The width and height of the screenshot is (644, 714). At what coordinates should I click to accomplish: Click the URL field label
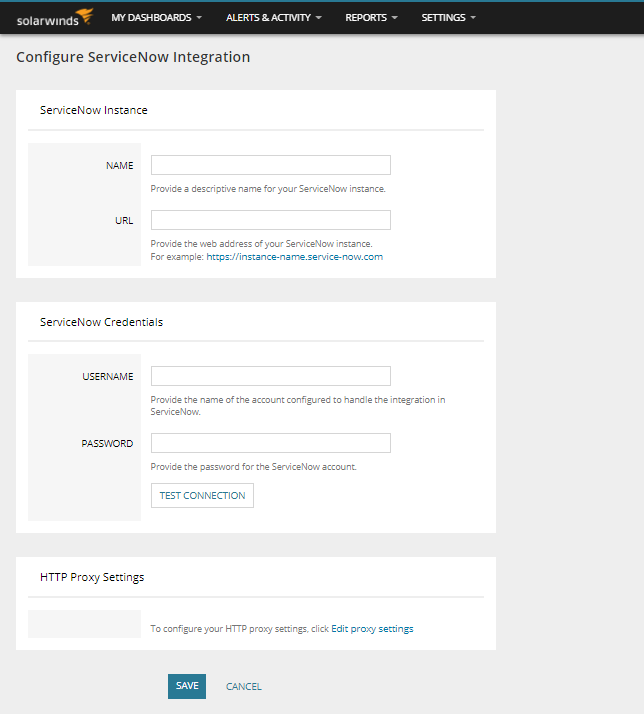point(124,221)
